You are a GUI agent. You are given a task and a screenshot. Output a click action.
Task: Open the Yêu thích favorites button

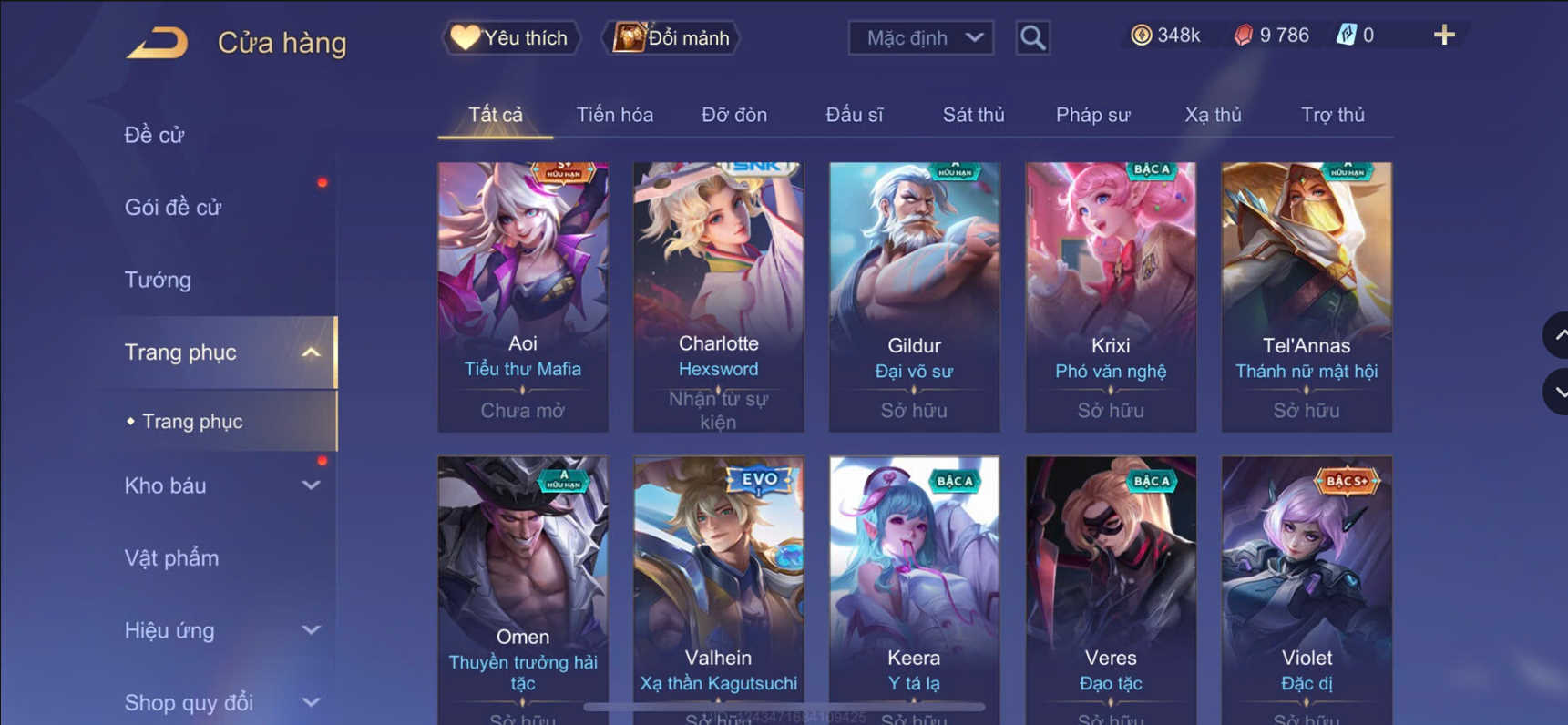pos(510,38)
